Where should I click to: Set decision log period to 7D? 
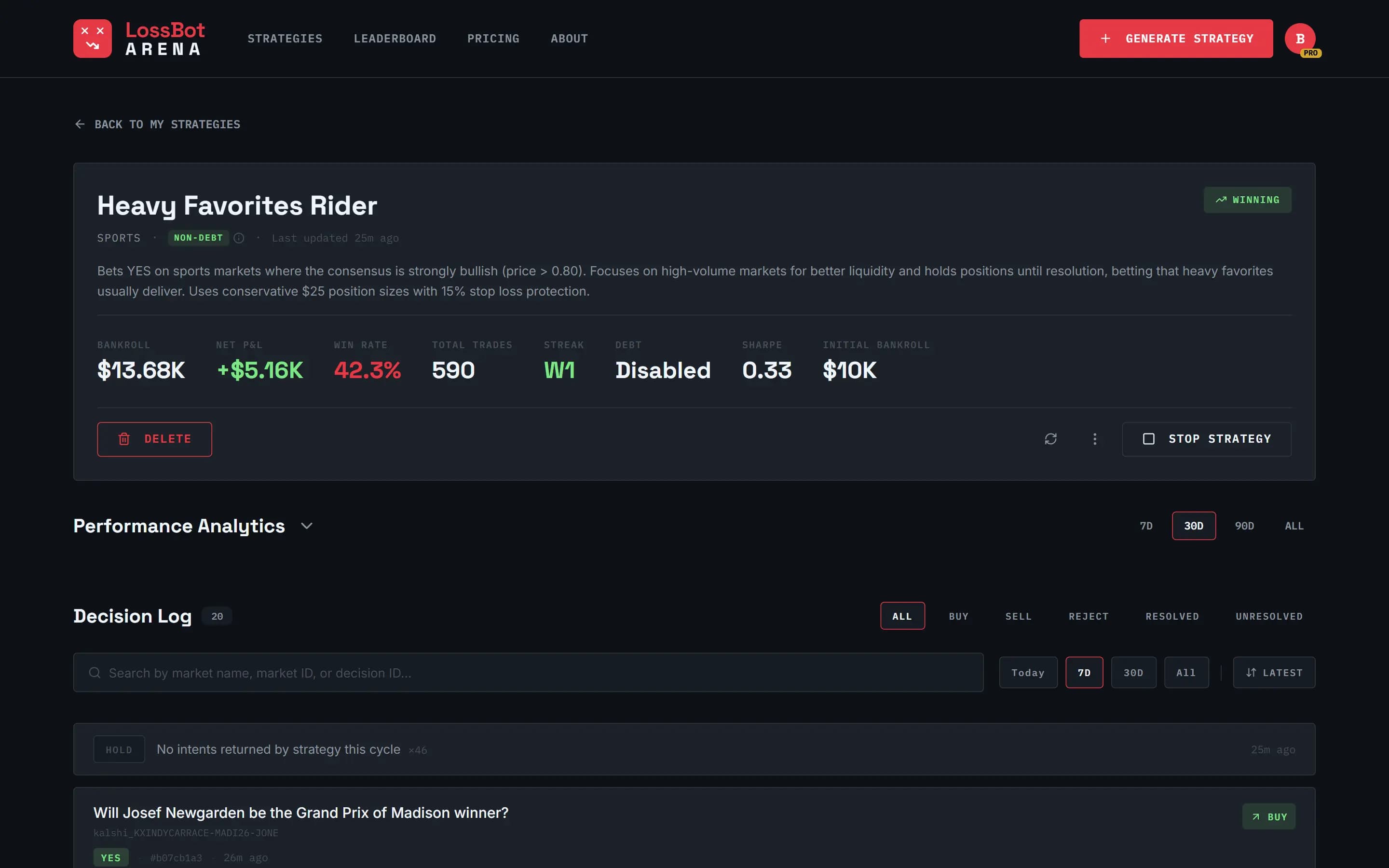1084,673
